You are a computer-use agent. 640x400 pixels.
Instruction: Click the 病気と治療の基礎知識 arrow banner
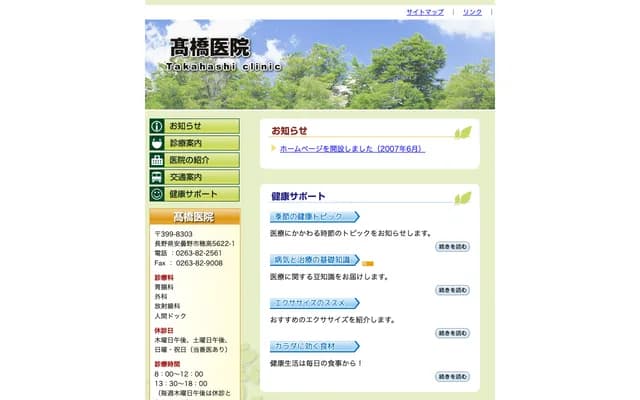tap(315, 260)
